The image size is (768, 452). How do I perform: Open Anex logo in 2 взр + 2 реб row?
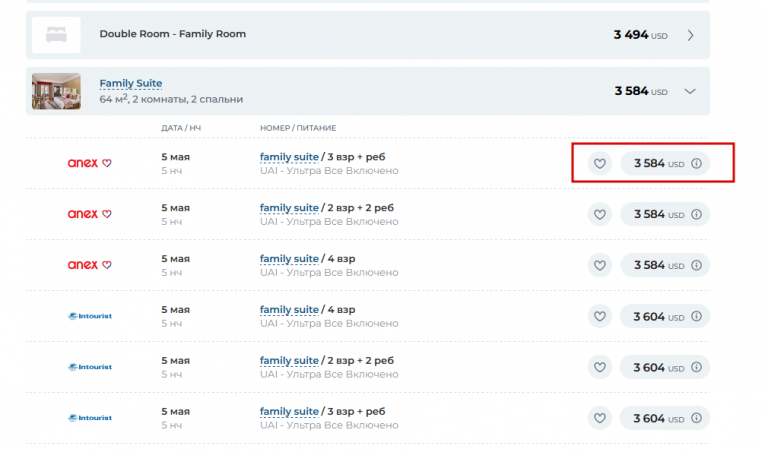click(x=90, y=214)
